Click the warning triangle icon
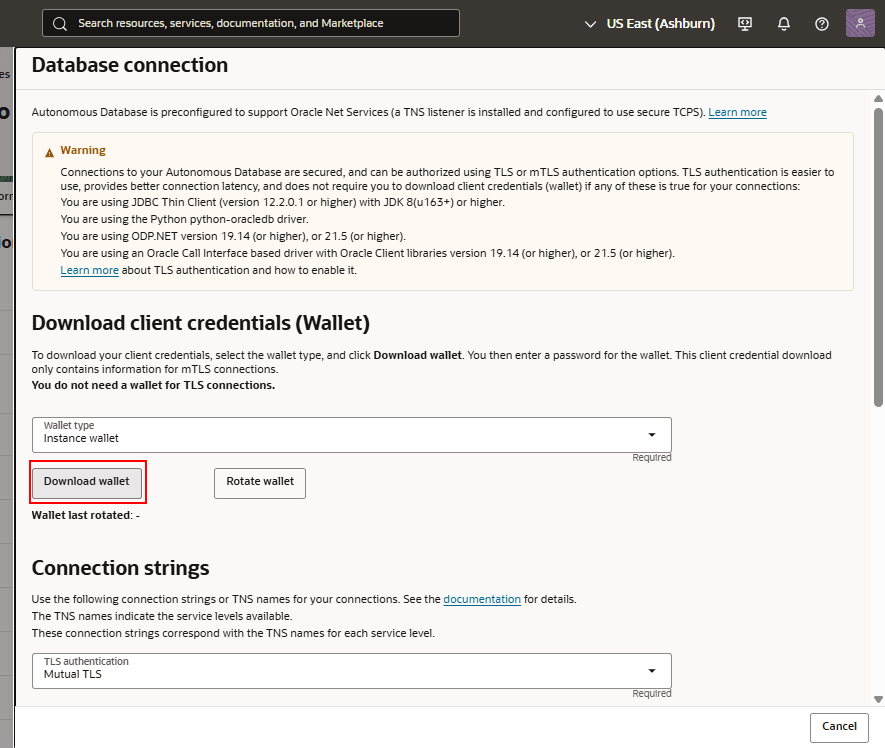 [50, 151]
